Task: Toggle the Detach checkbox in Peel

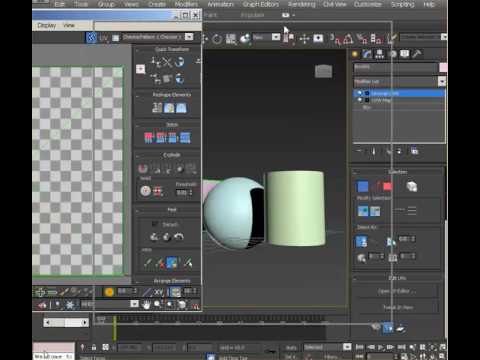Action: coord(155,224)
